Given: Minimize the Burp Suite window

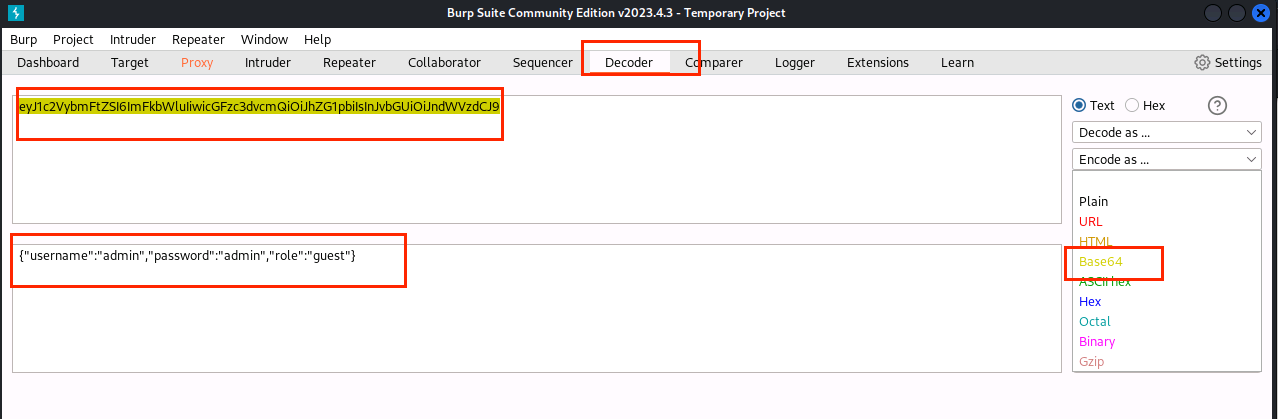Looking at the screenshot, I should [x=1212, y=13].
